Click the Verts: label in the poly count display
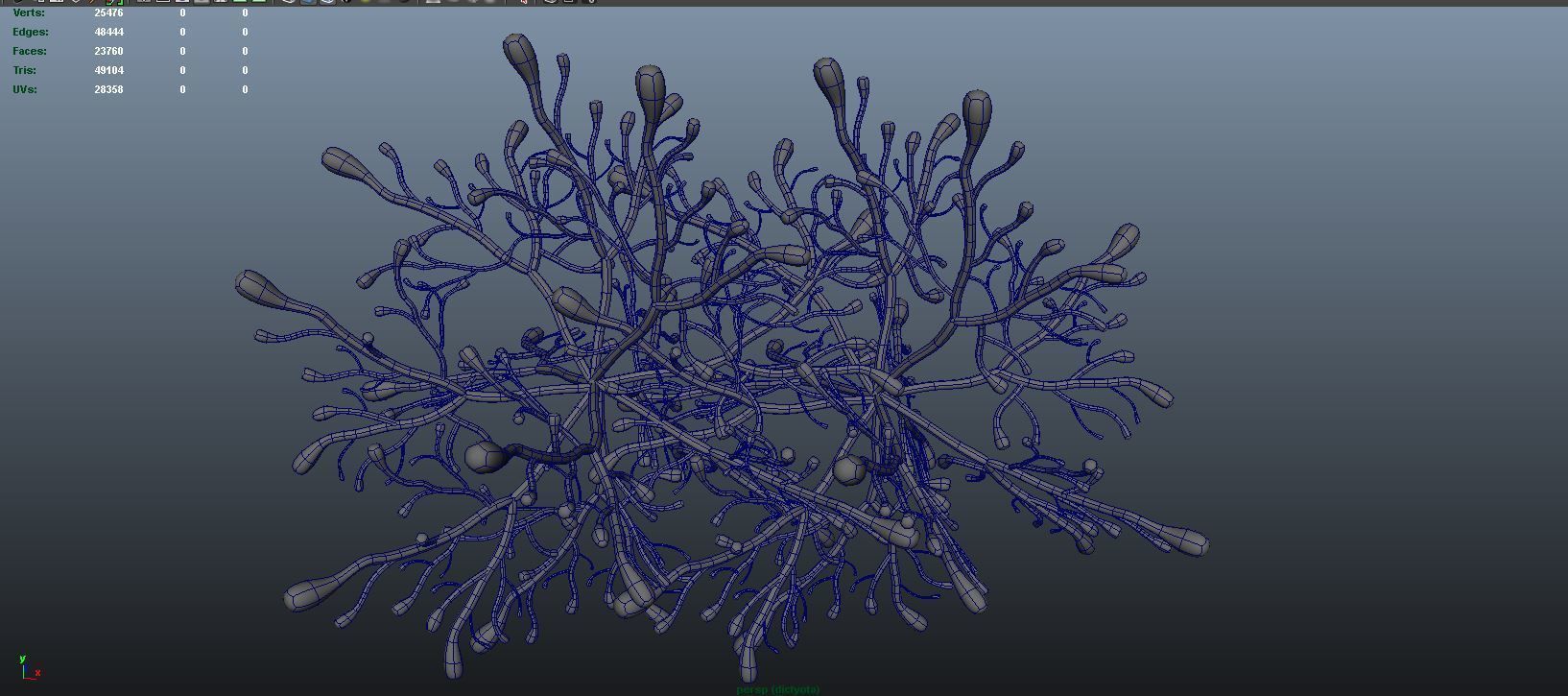1568x696 pixels. [29, 12]
